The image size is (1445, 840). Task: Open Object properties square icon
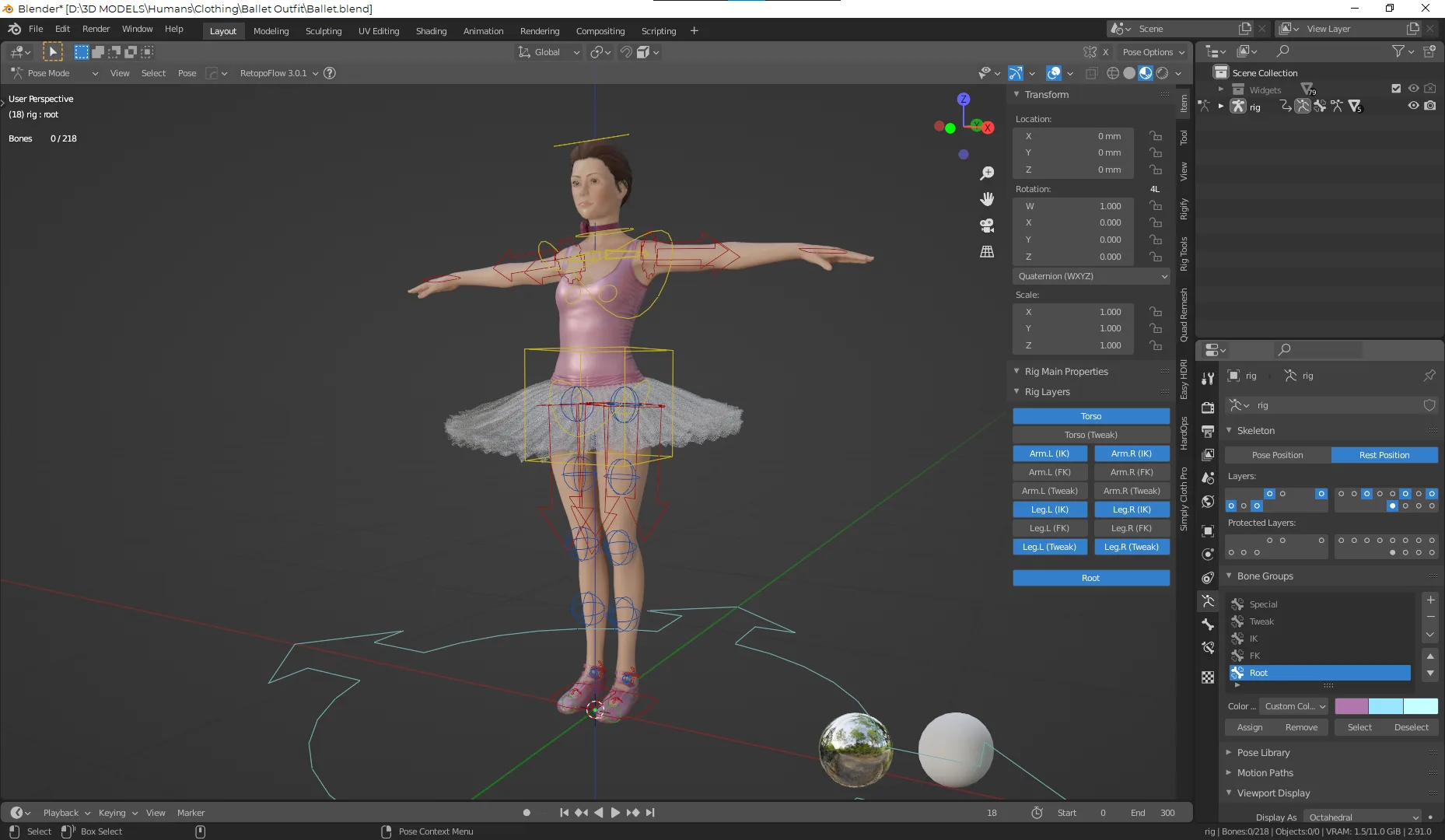(1208, 530)
